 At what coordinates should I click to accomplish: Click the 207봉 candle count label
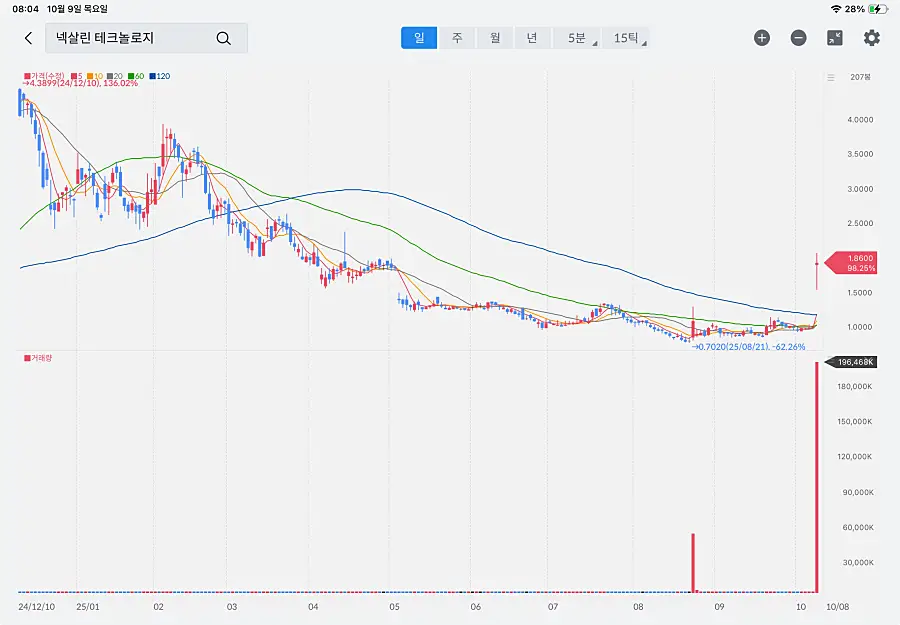[x=860, y=77]
